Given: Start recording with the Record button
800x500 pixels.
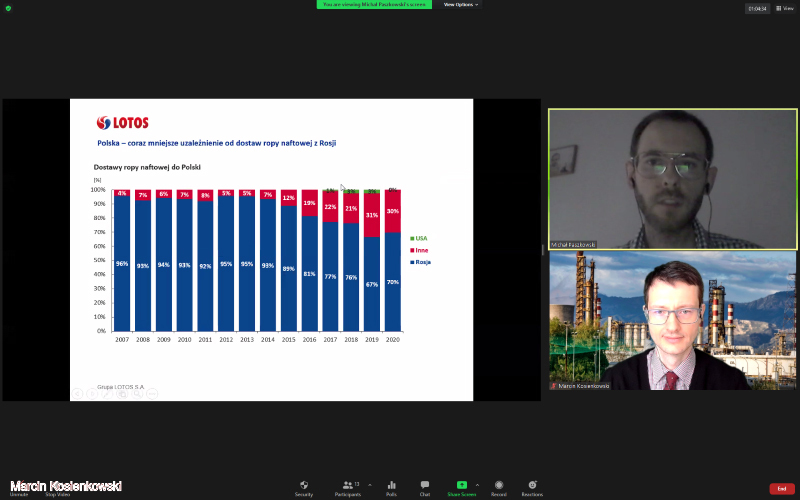Looking at the screenshot, I should point(498,486).
